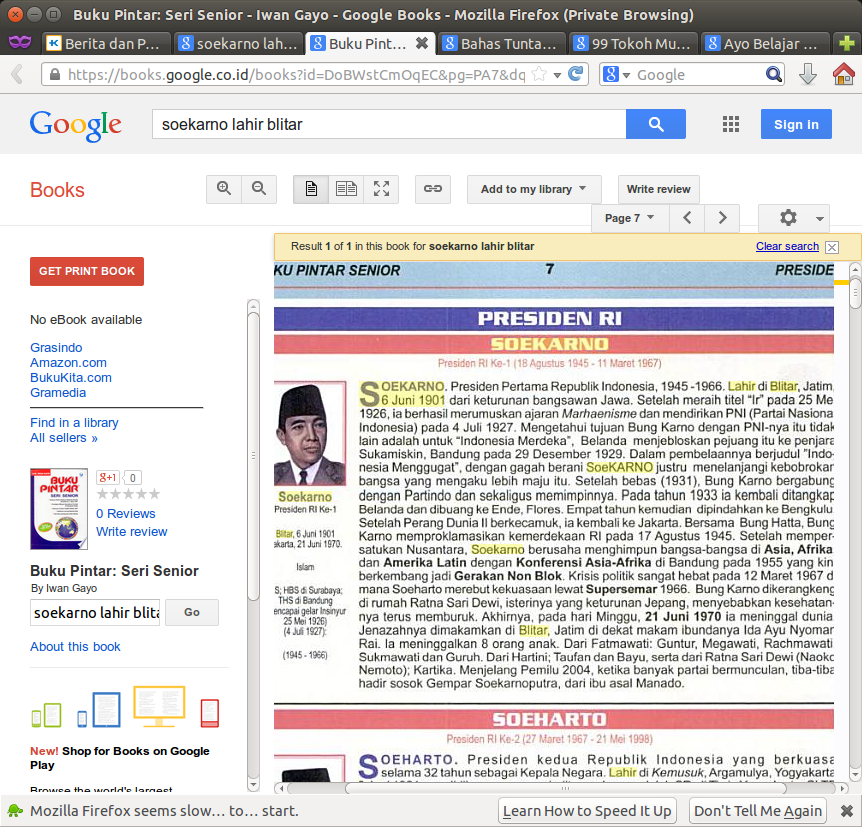862x827 pixels.
Task: Click the devices illustration for Google Play
Action: [125, 707]
